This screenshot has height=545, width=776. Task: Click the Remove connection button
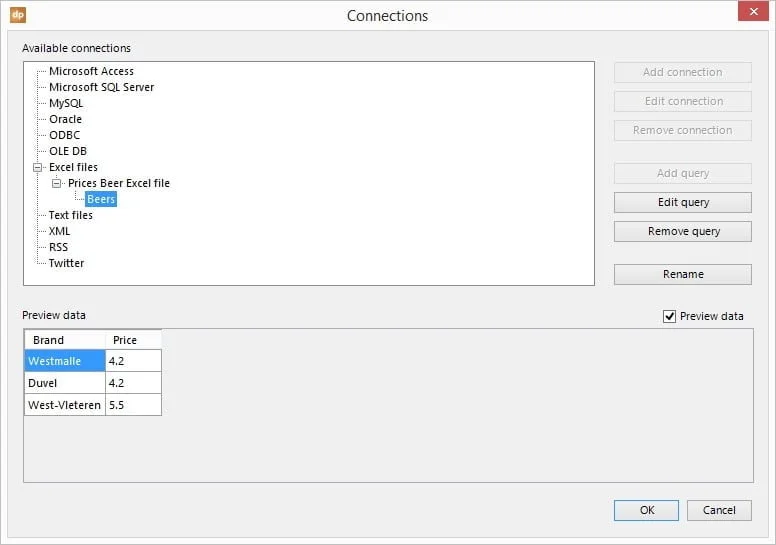[682, 131]
